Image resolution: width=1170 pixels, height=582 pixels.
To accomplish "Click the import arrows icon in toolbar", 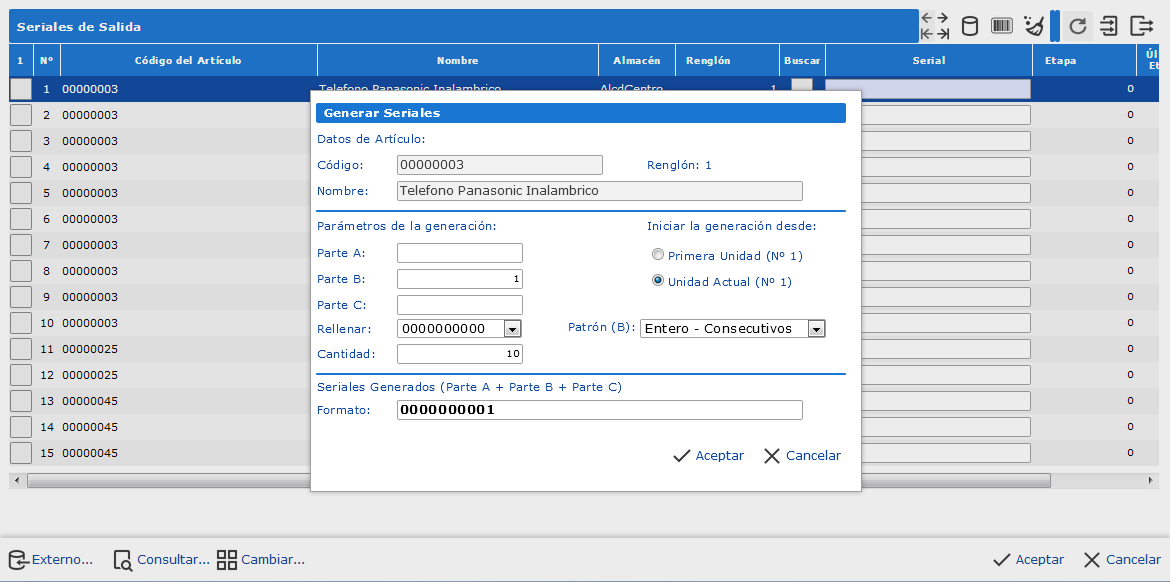I will tap(1109, 26).
